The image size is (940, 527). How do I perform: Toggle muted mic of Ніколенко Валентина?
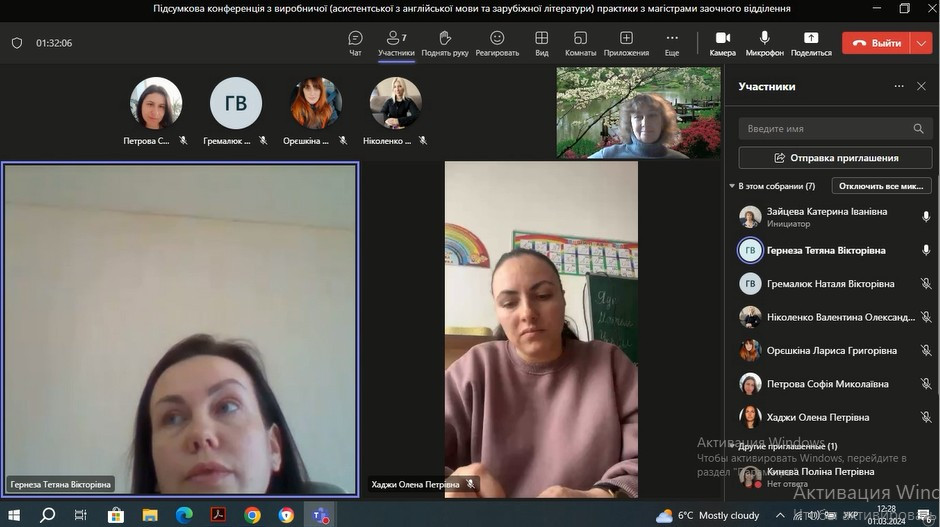pyautogui.click(x=926, y=317)
